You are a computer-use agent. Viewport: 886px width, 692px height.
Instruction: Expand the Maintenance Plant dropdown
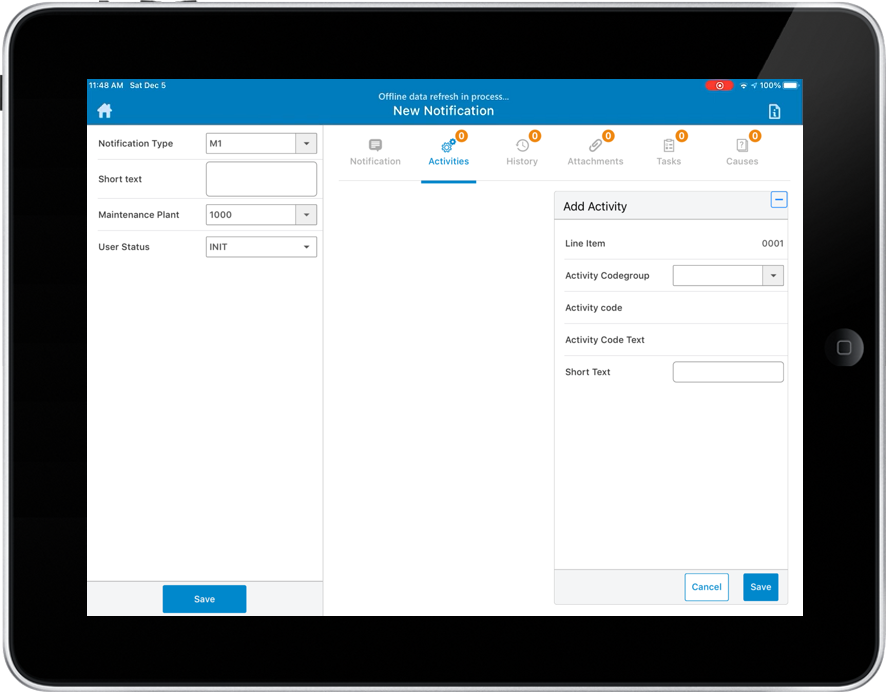pos(306,215)
